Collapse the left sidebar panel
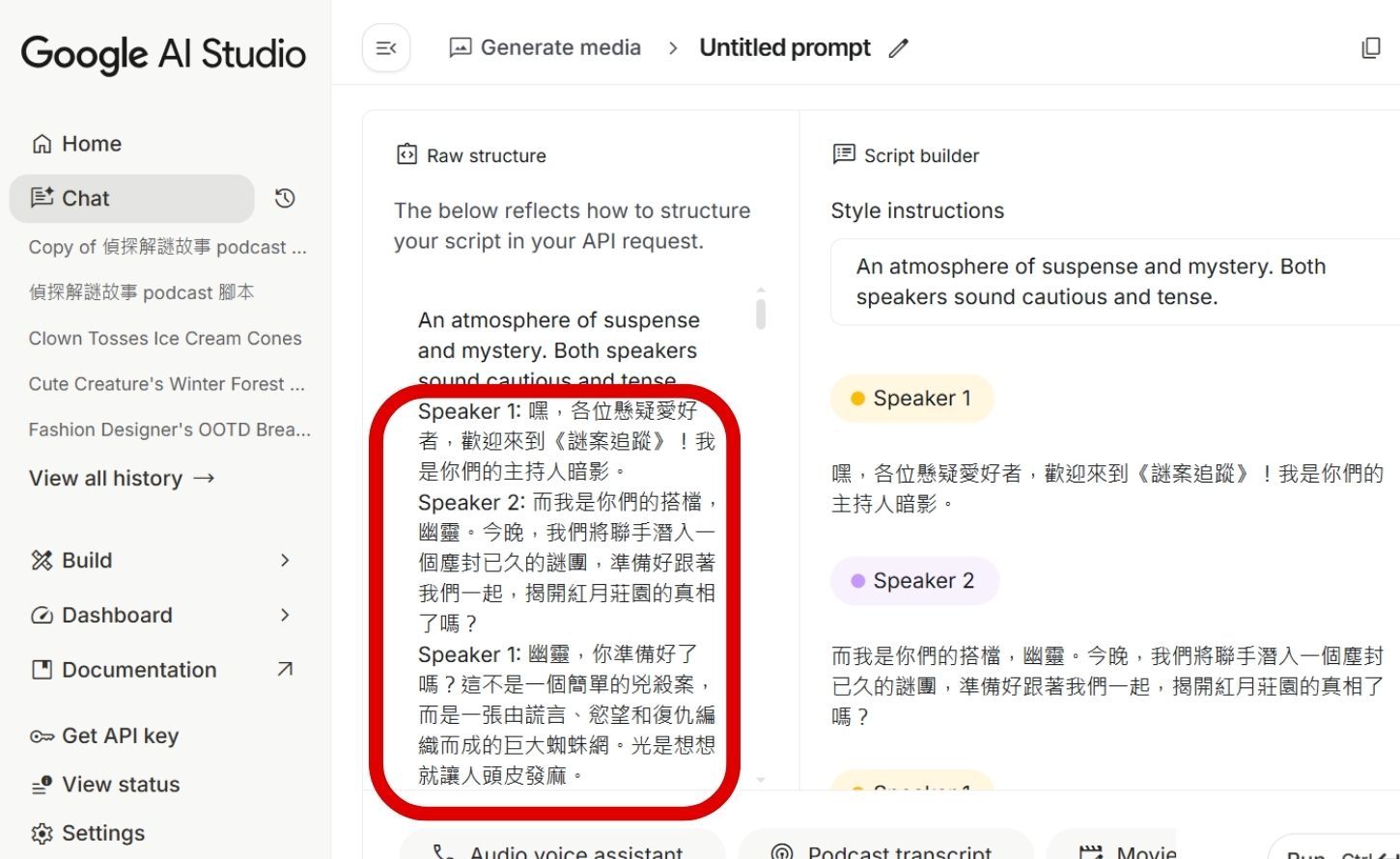This screenshot has width=1400, height=859. [385, 47]
